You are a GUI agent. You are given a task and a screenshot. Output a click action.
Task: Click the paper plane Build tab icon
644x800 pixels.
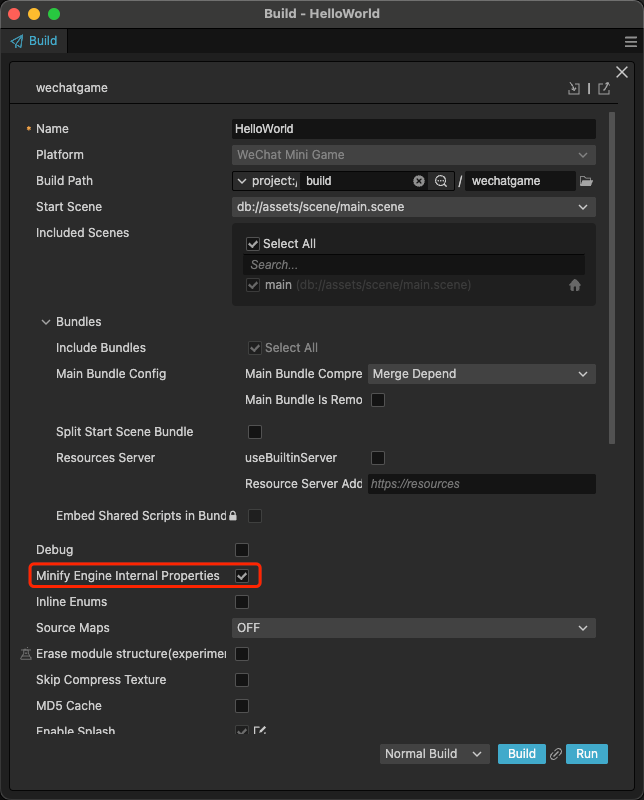click(x=17, y=41)
